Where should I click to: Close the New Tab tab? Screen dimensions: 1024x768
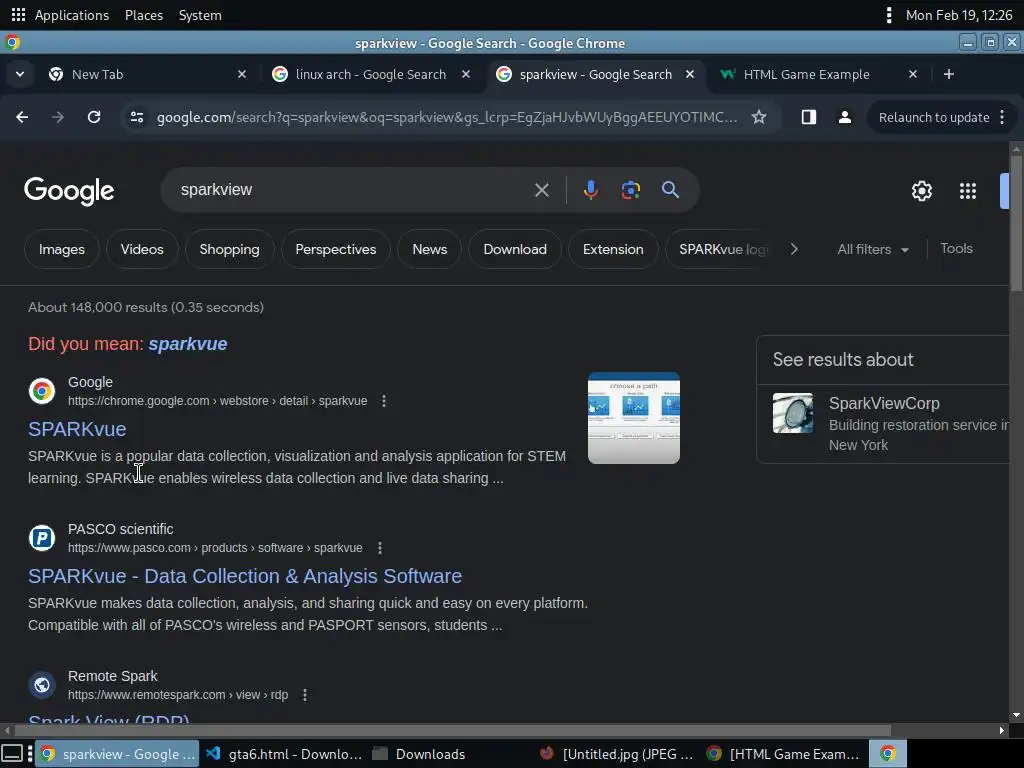click(x=242, y=74)
